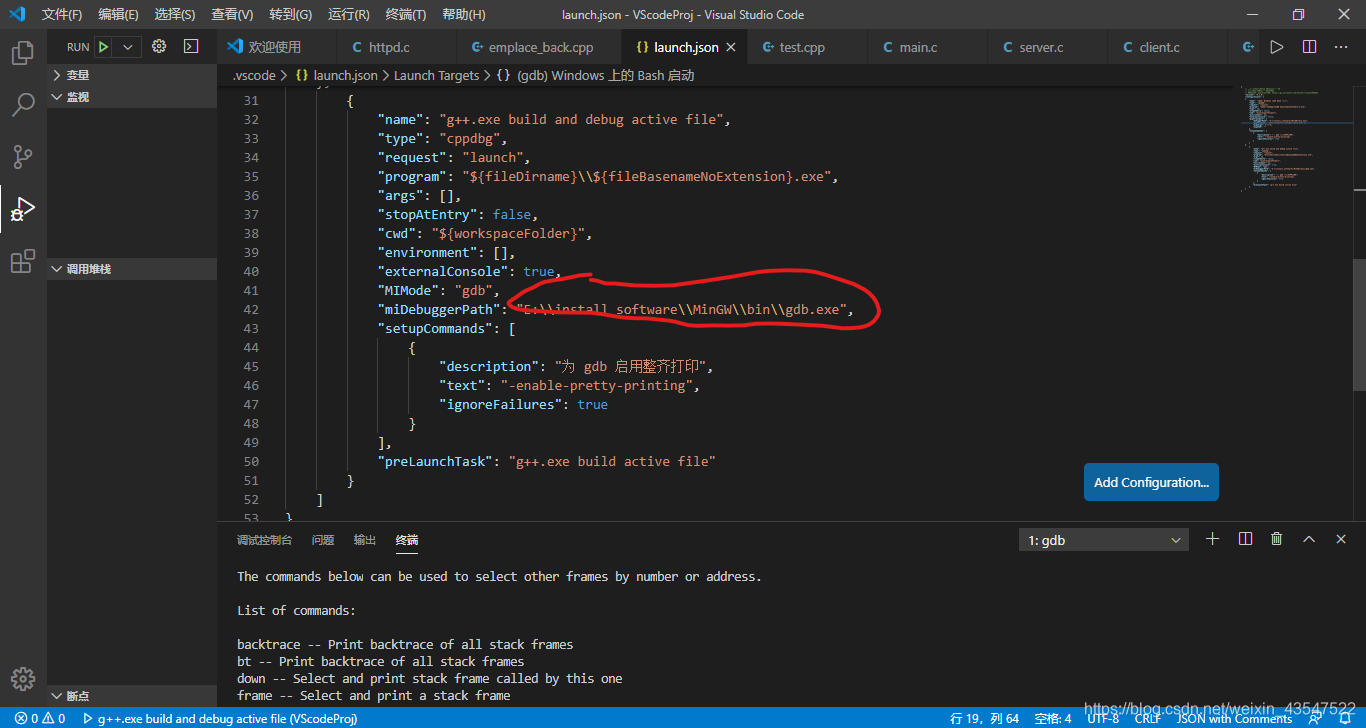Open the Manage gear in activity bar

(22, 677)
